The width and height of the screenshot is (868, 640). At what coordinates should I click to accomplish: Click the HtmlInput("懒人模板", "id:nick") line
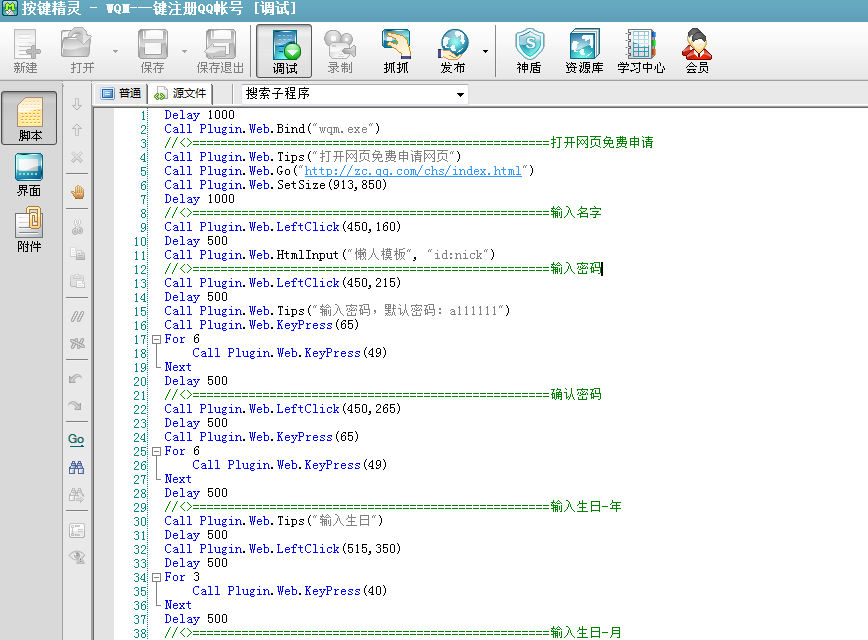click(x=329, y=255)
